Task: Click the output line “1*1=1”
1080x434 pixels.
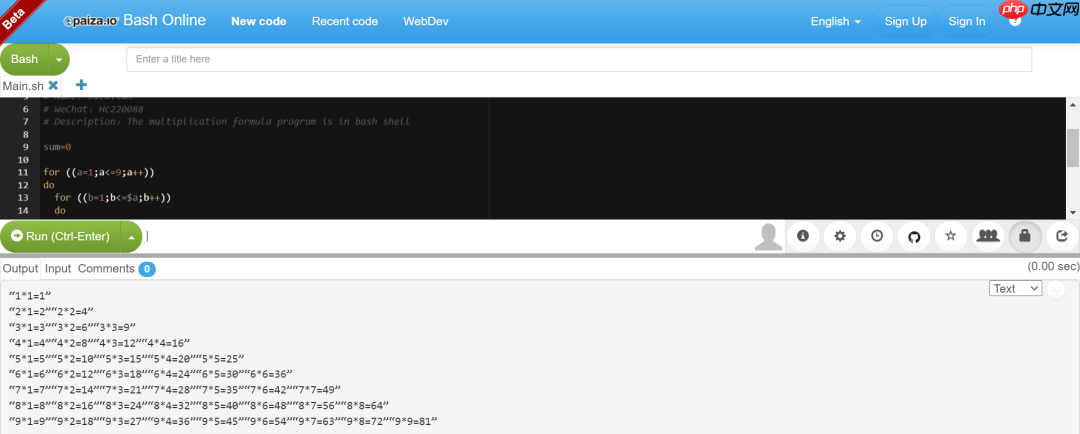Action: coord(30,295)
